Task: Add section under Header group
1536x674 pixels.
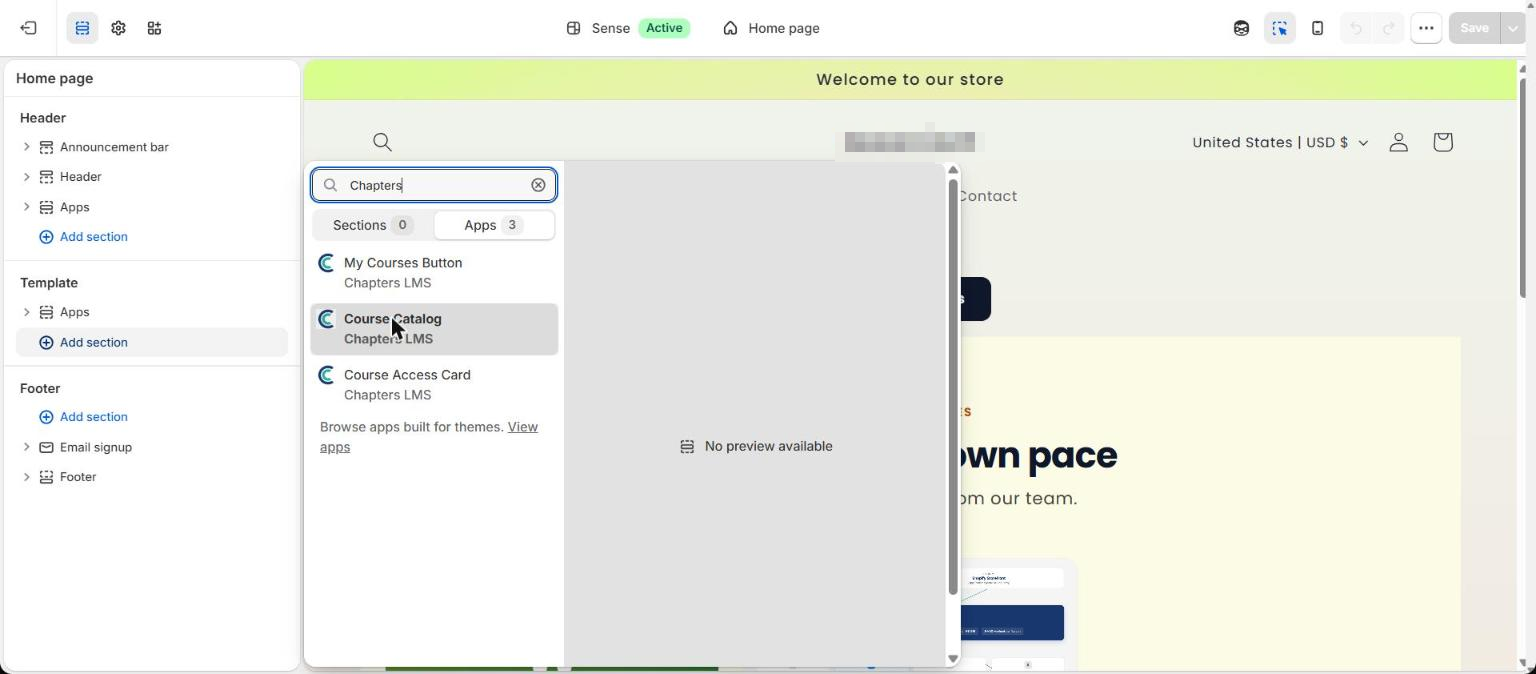Action: pos(83,237)
